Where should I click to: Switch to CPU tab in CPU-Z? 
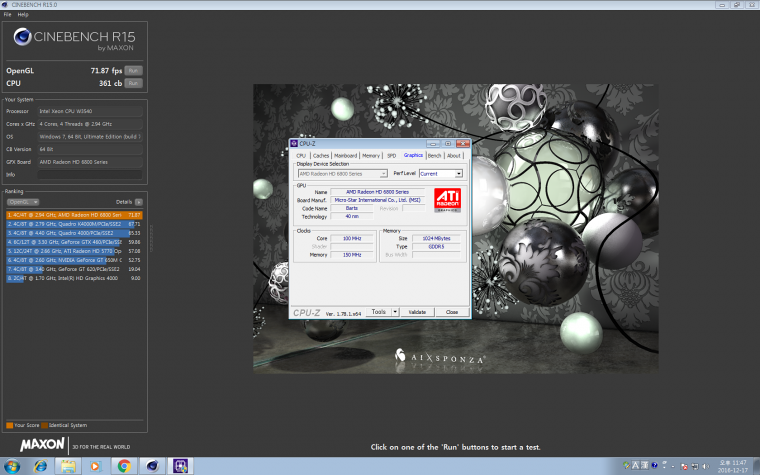pyautogui.click(x=301, y=156)
